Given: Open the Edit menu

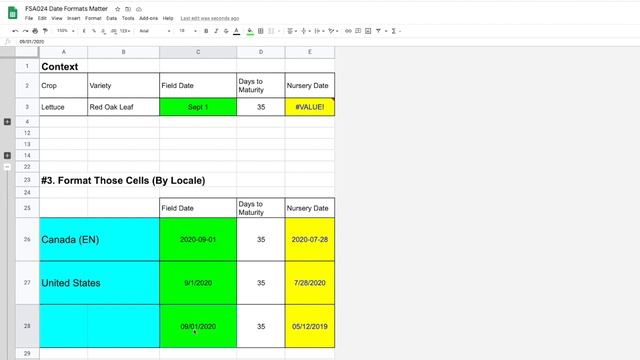Looking at the screenshot, I should coord(42,18).
